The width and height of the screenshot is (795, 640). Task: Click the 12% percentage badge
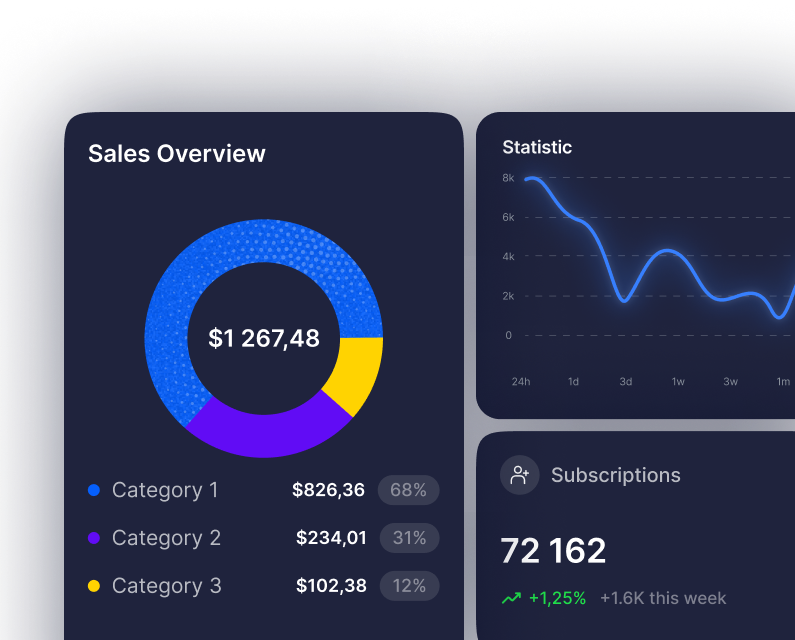[x=409, y=586]
